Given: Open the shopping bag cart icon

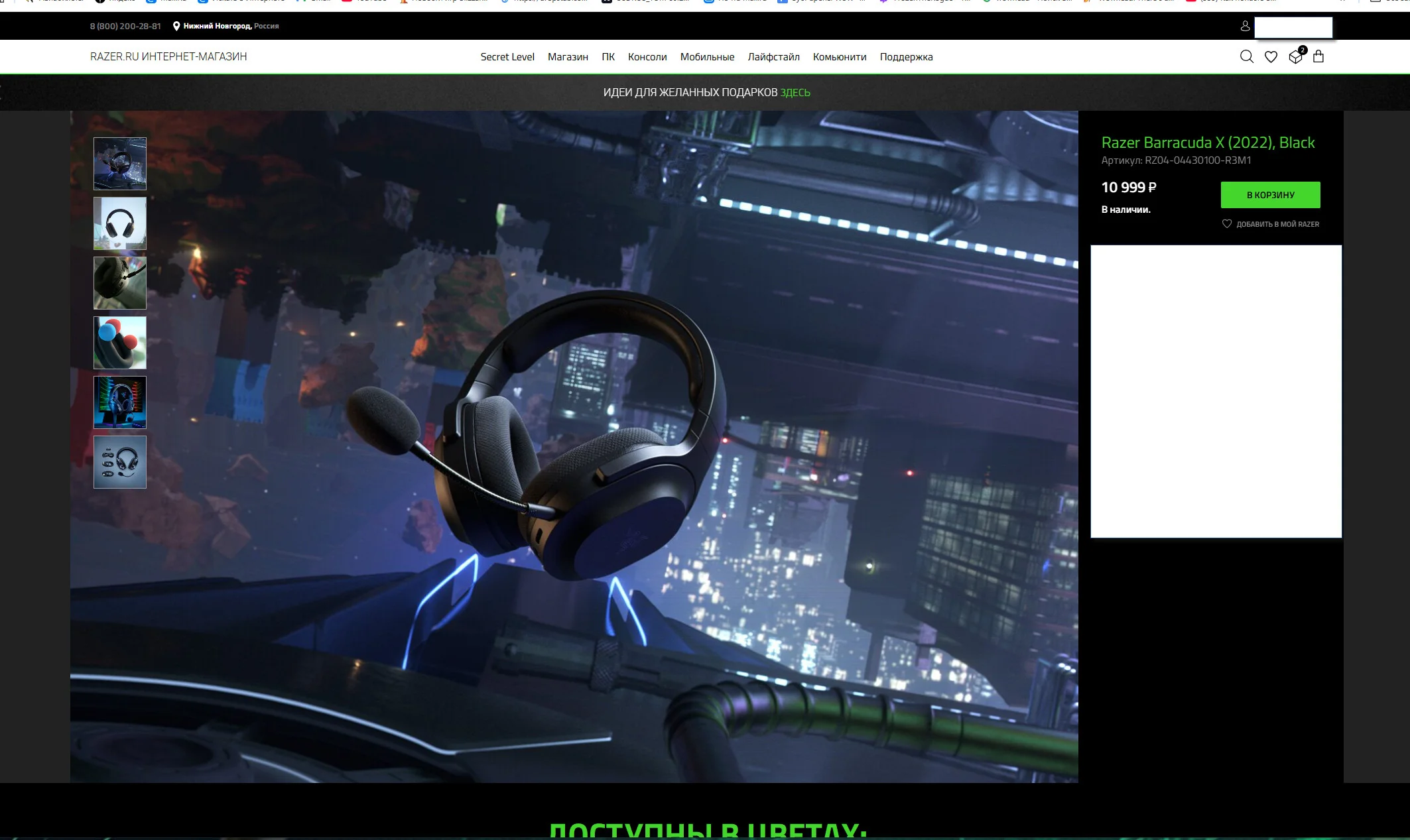Looking at the screenshot, I should click(x=1318, y=56).
